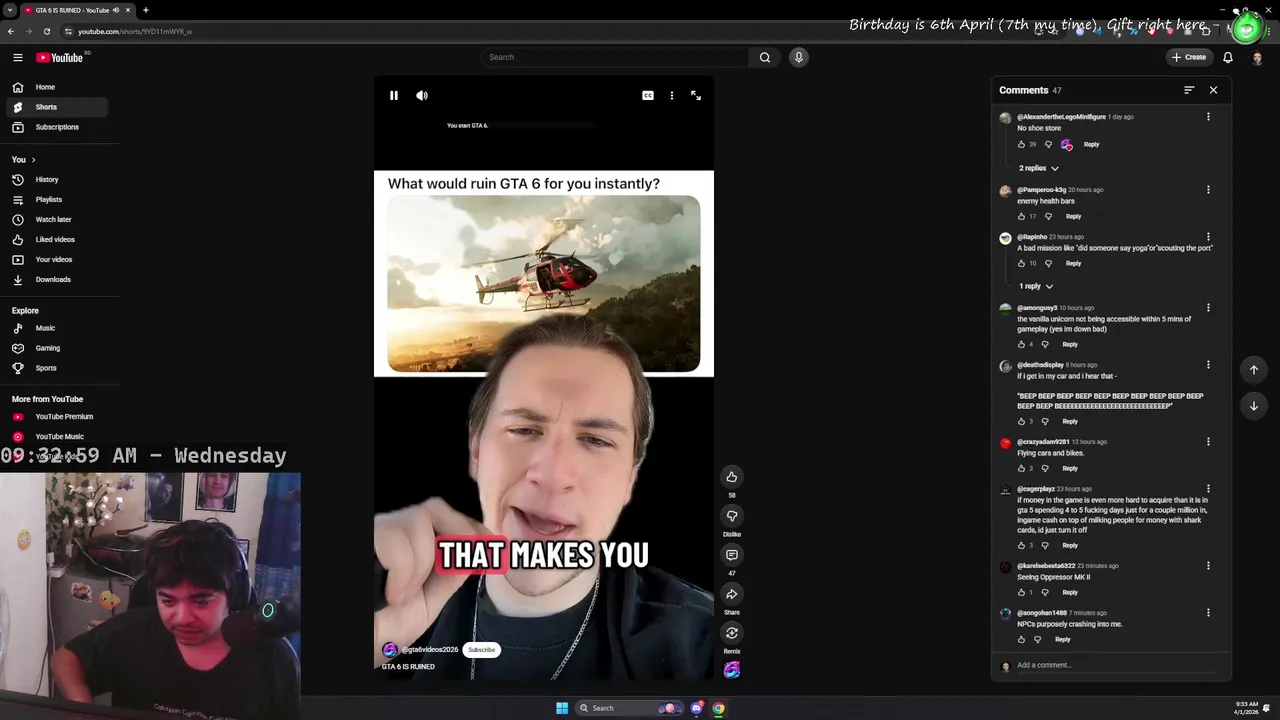The image size is (1280, 720).
Task: Remix this Short
Action: tap(732, 633)
